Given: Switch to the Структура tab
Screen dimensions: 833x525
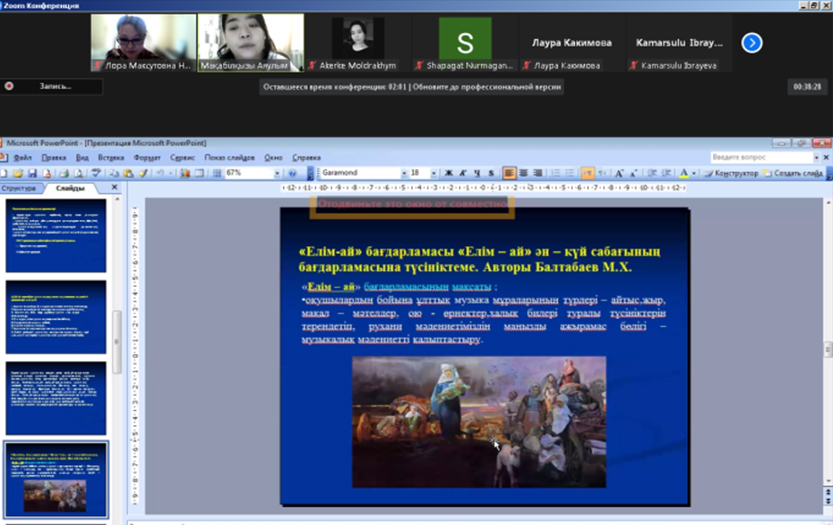Looking at the screenshot, I should (x=19, y=188).
